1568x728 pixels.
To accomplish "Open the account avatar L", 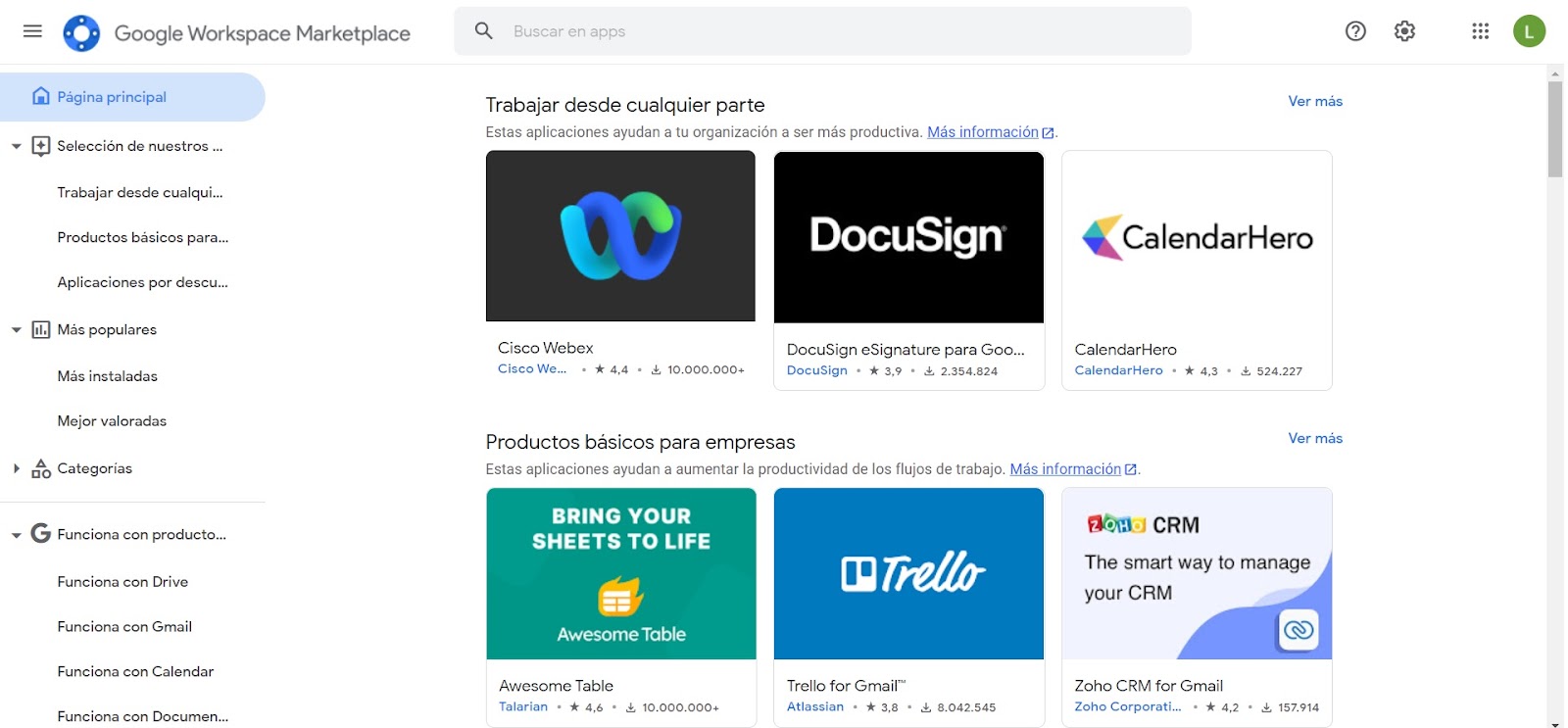I will pos(1529,31).
